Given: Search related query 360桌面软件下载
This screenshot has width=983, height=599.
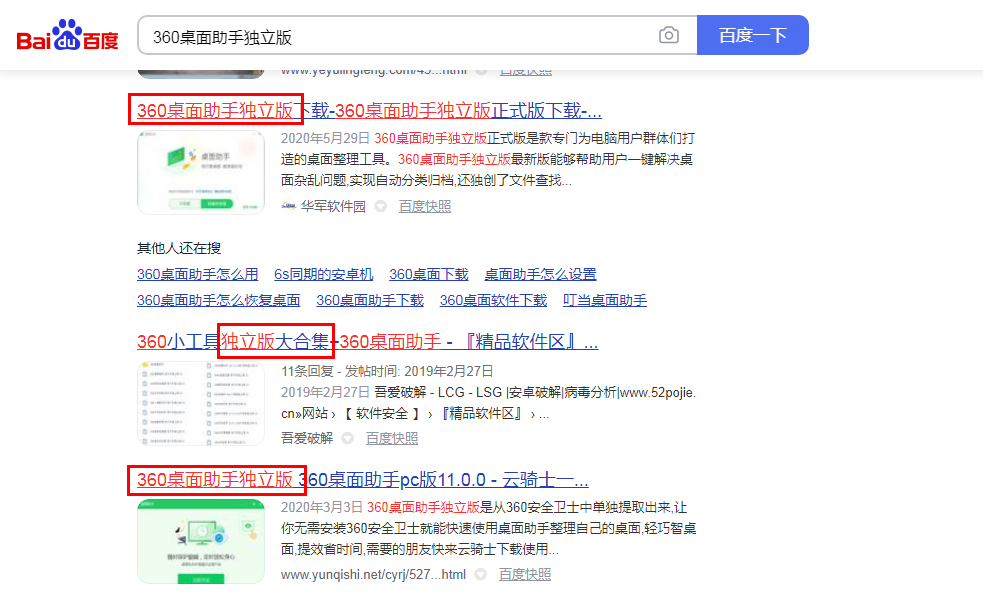Looking at the screenshot, I should pos(493,300).
